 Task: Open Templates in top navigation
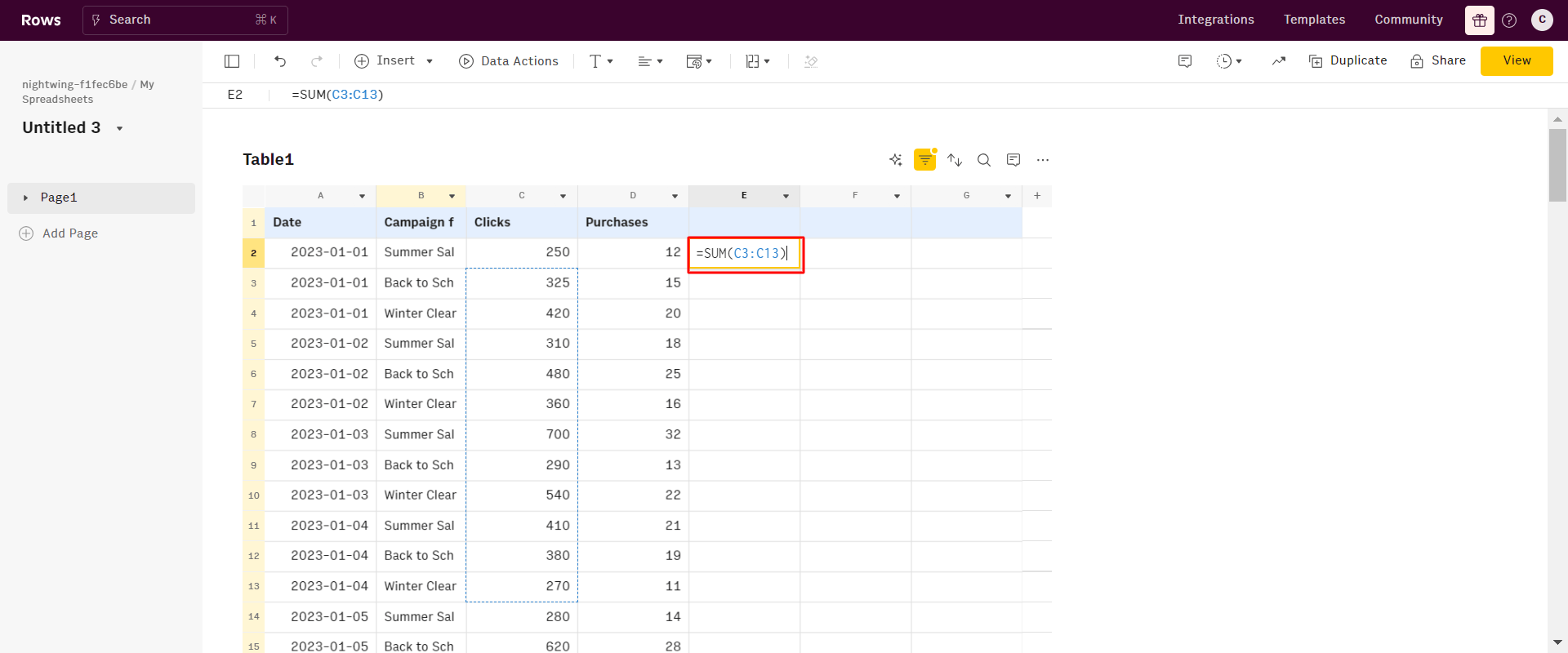tap(1314, 20)
